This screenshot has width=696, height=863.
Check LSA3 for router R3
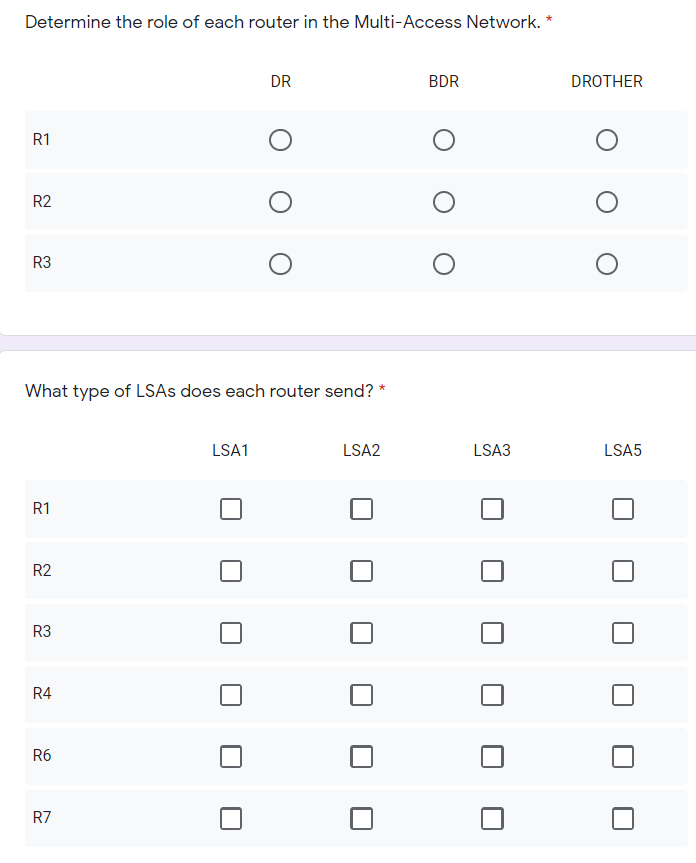[x=491, y=632]
